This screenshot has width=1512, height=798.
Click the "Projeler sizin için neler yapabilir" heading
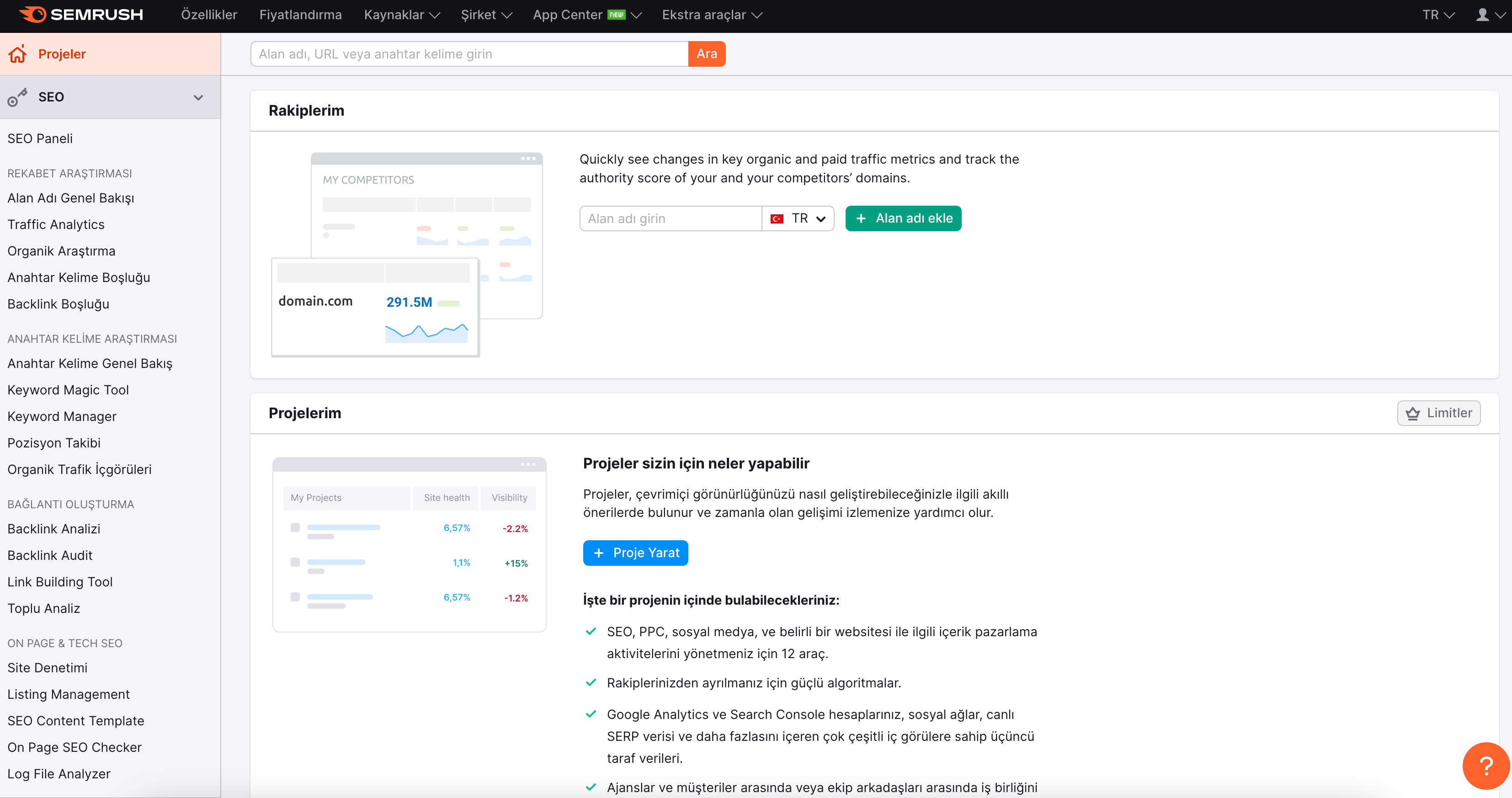click(696, 463)
